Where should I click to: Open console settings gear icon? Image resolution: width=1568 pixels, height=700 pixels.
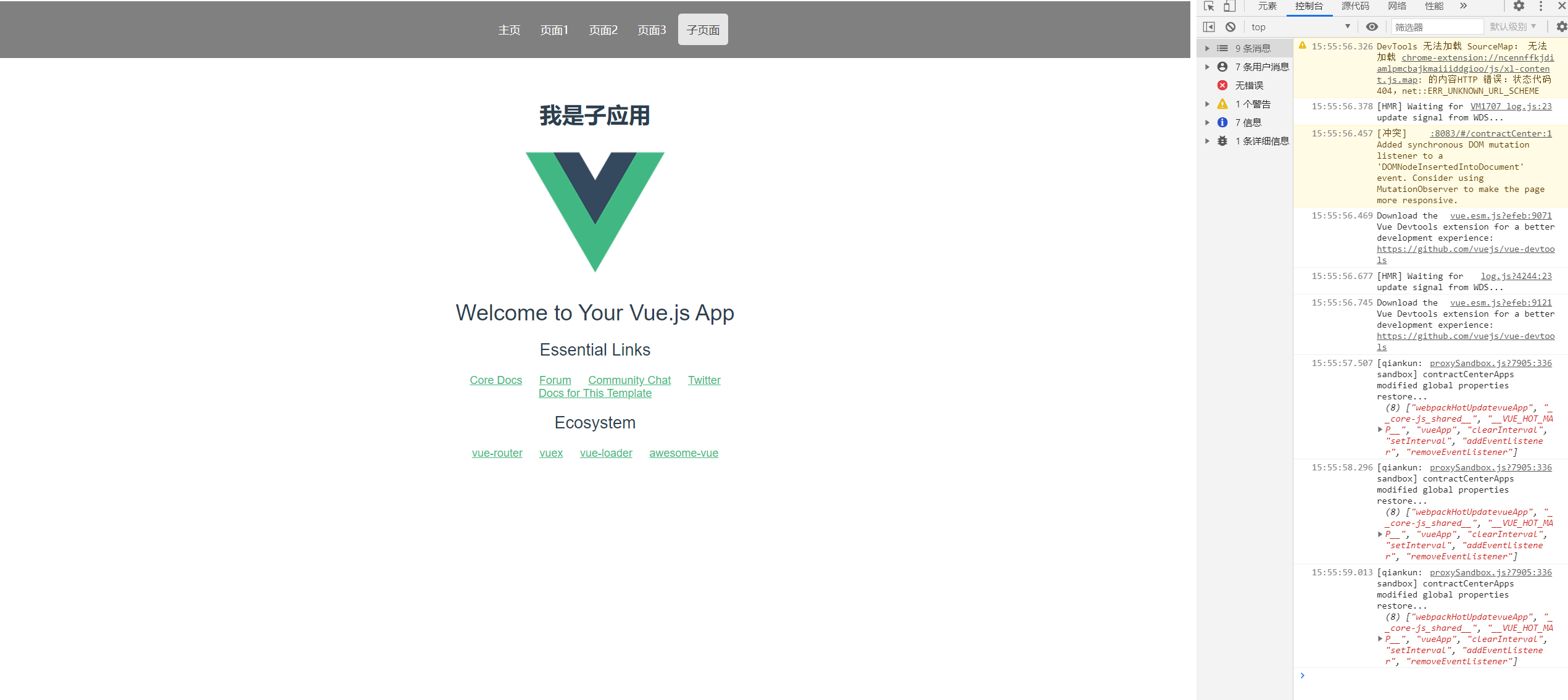pyautogui.click(x=1561, y=27)
